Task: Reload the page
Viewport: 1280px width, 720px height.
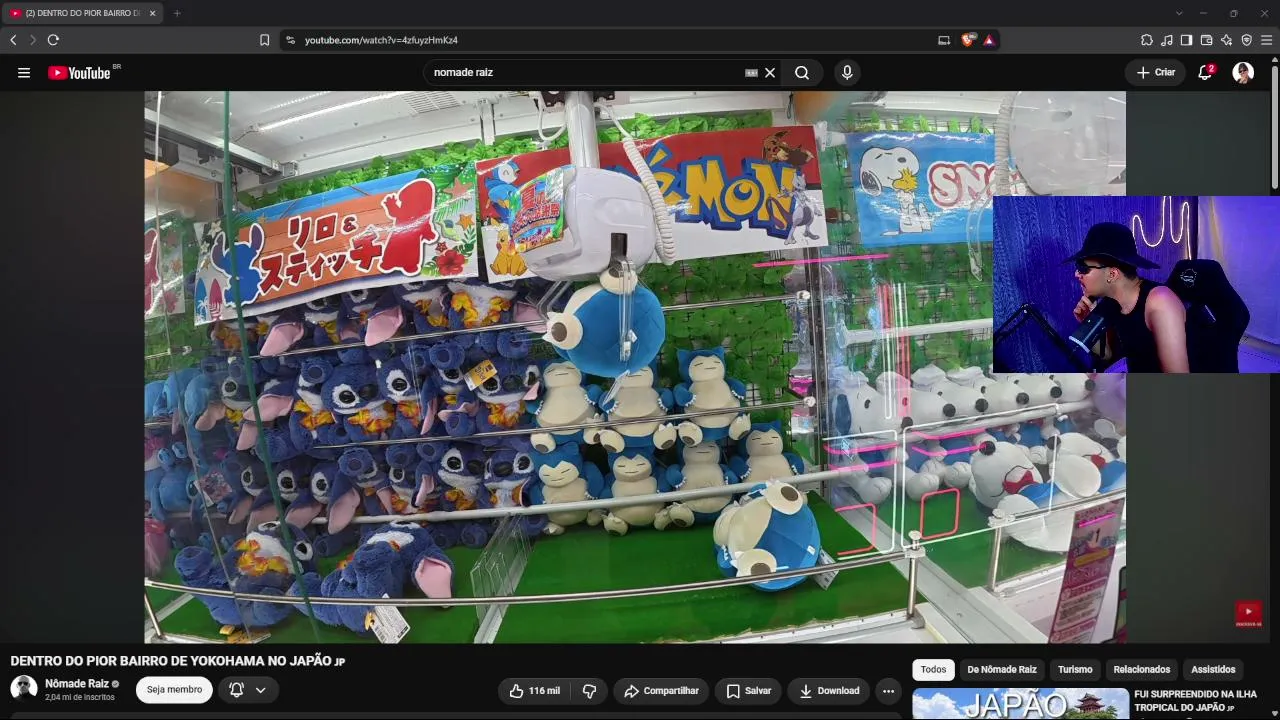Action: coord(53,40)
